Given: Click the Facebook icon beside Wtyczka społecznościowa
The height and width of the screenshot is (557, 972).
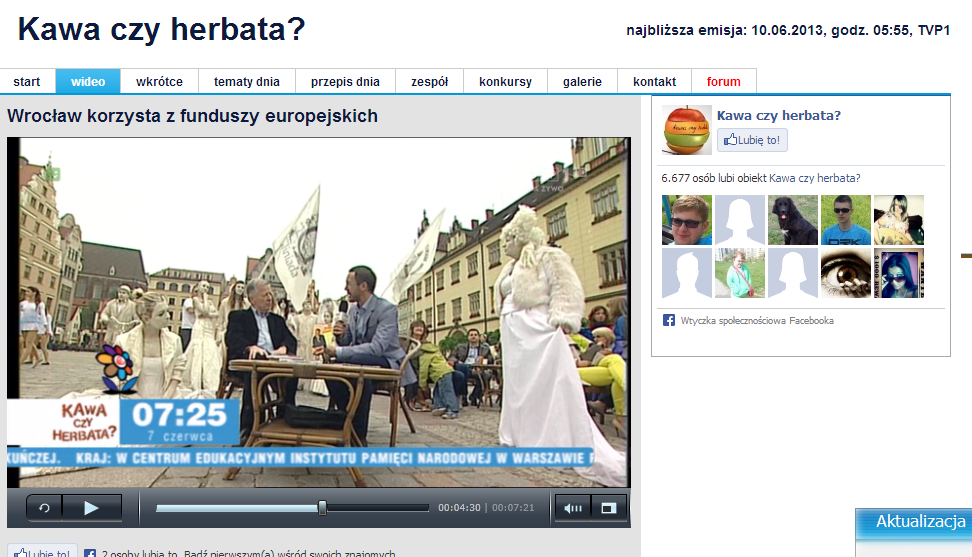Looking at the screenshot, I should 669,320.
